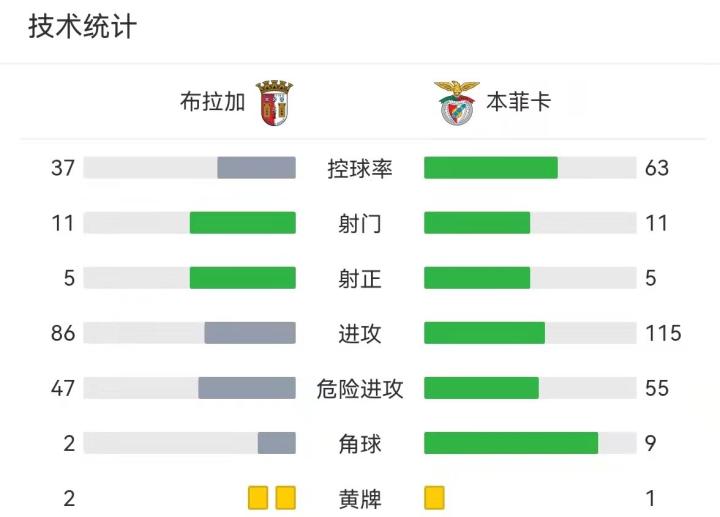Click the 控球率 stat label
Screen dimensions: 720x517
pos(360,168)
